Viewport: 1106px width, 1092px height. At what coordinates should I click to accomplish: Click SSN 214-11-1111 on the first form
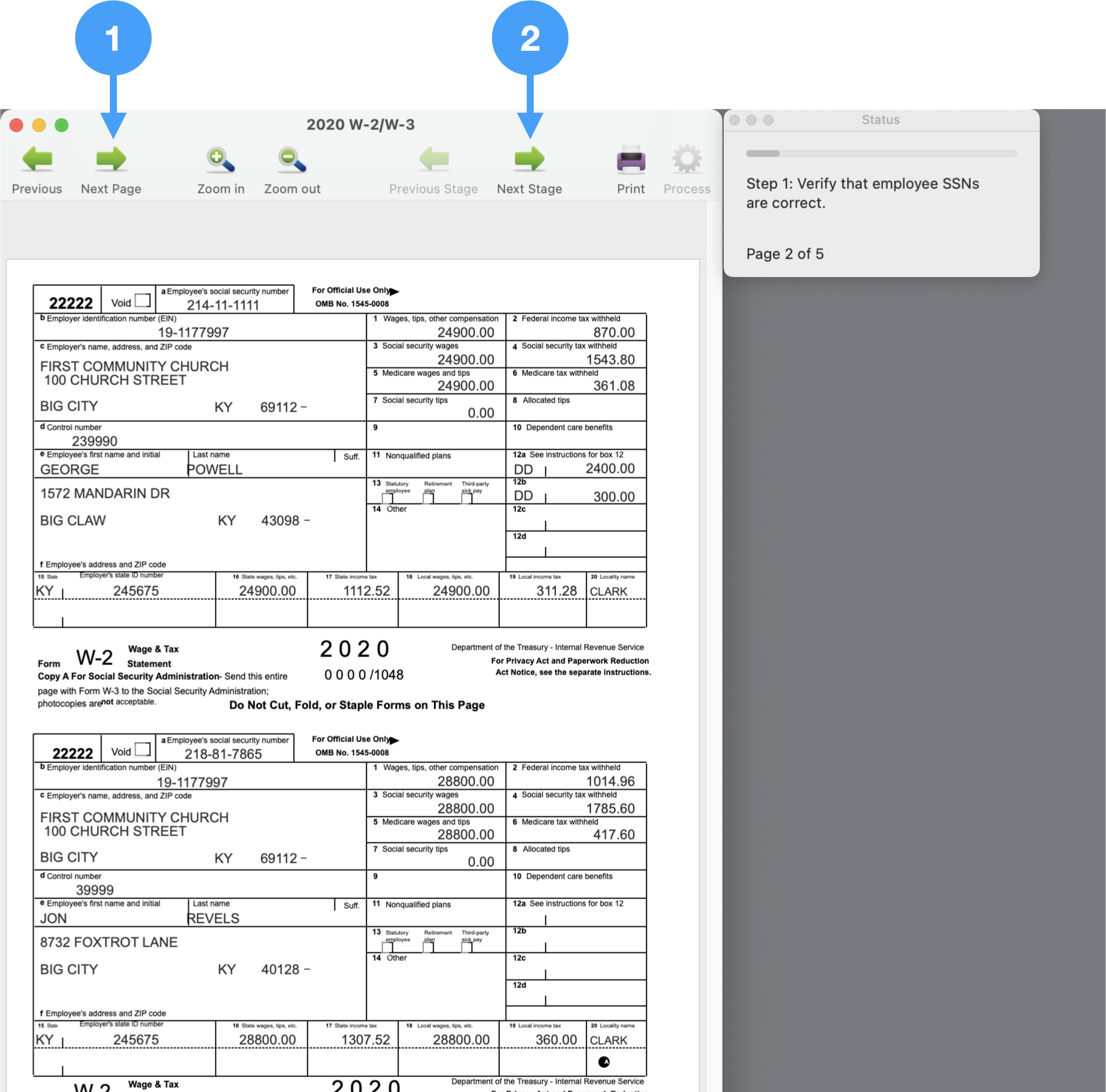[223, 305]
